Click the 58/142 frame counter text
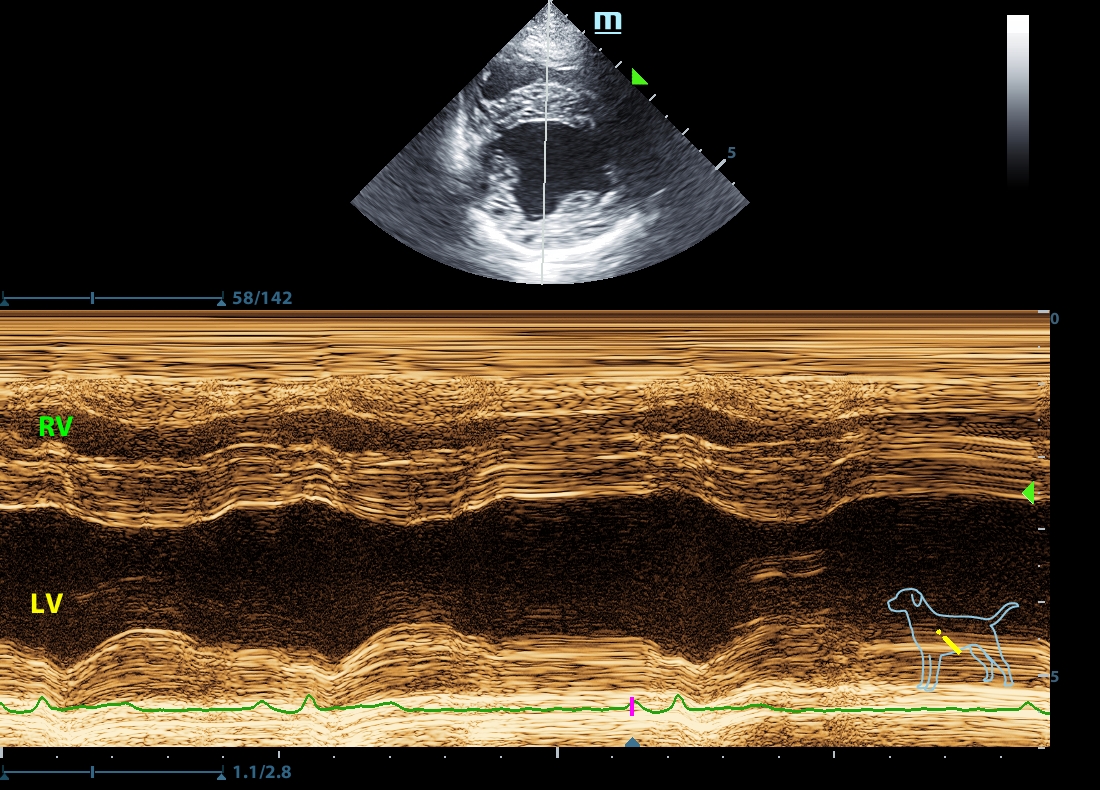The image size is (1100, 790). (262, 298)
